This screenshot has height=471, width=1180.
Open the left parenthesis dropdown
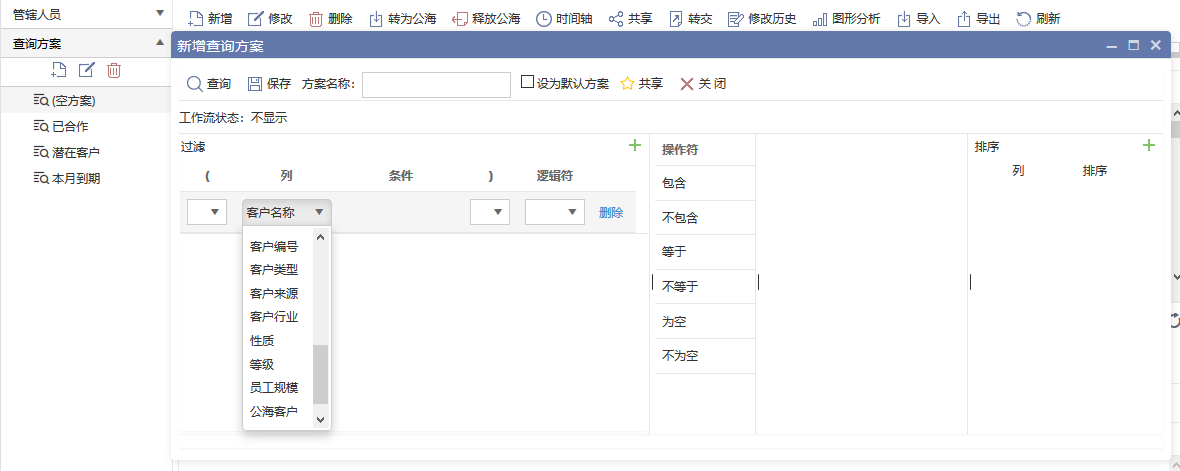click(207, 212)
